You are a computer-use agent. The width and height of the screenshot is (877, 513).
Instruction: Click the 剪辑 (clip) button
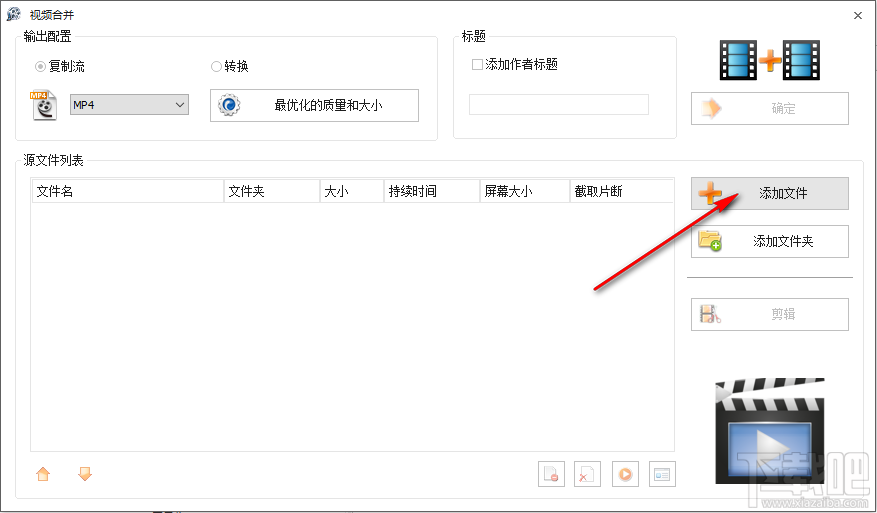(770, 314)
